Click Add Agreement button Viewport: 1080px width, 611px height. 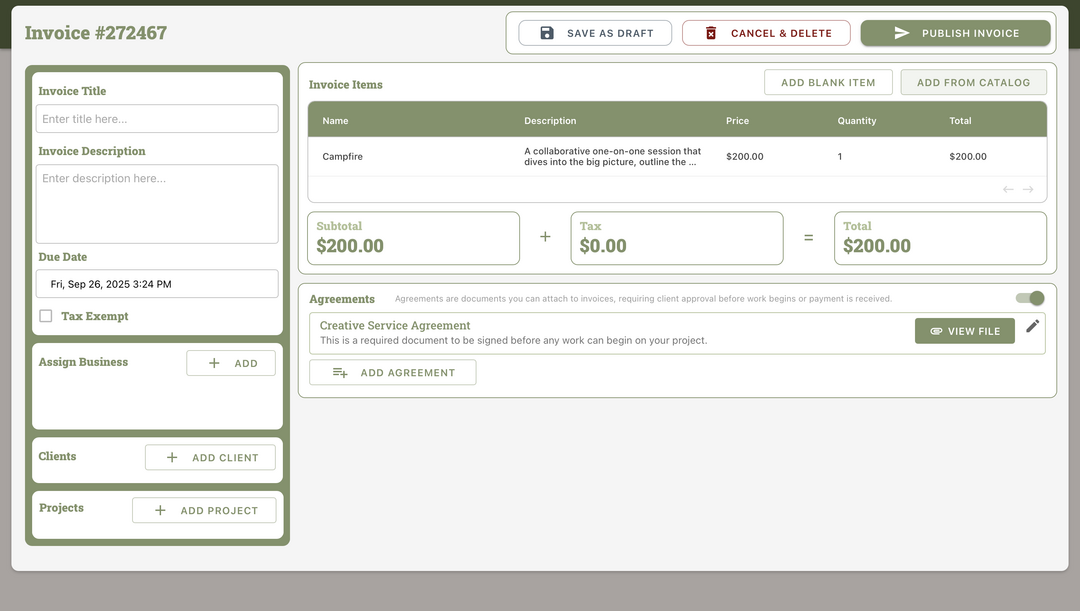click(x=392, y=373)
